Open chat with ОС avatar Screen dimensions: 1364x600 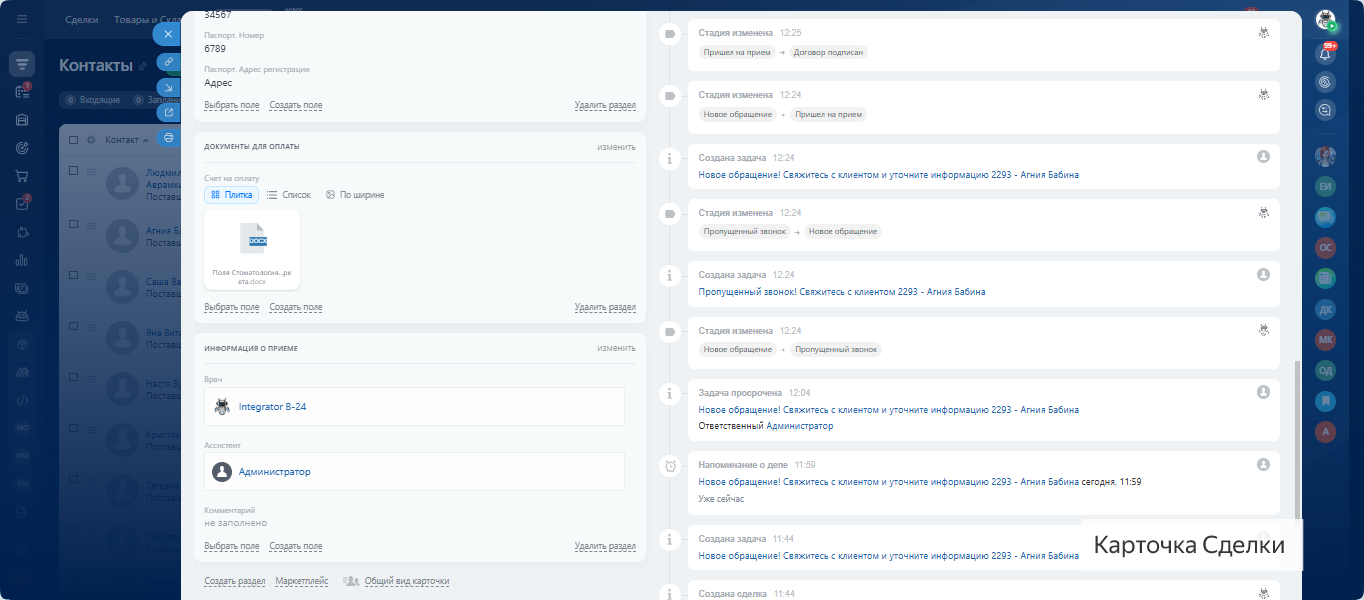click(x=1326, y=247)
